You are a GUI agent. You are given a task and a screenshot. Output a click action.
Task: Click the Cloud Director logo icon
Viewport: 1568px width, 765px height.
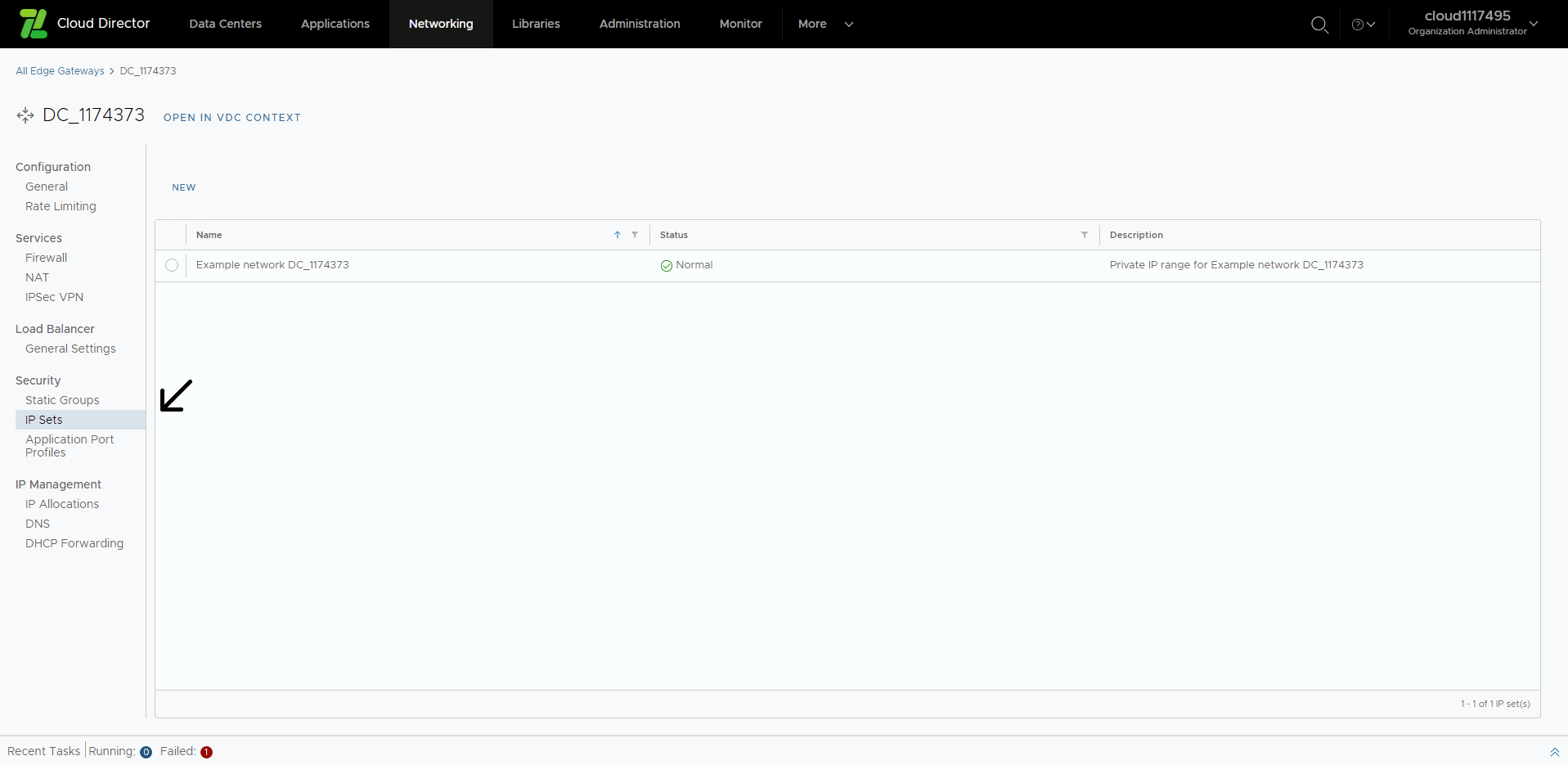click(x=34, y=24)
